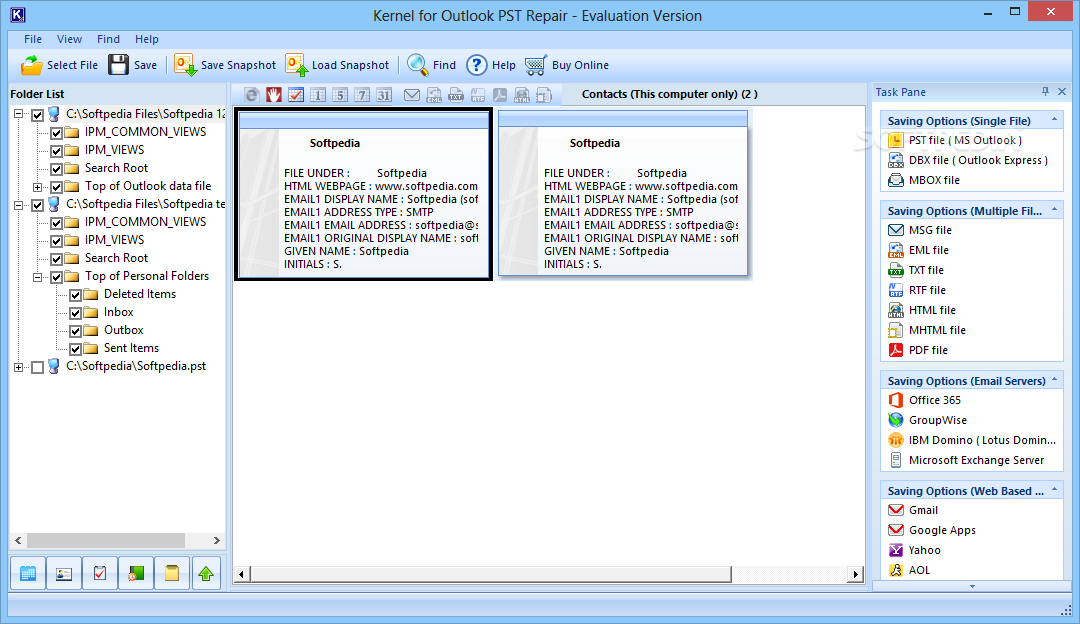Viewport: 1080px width, 624px height.
Task: Open the File menu
Action: tap(33, 39)
